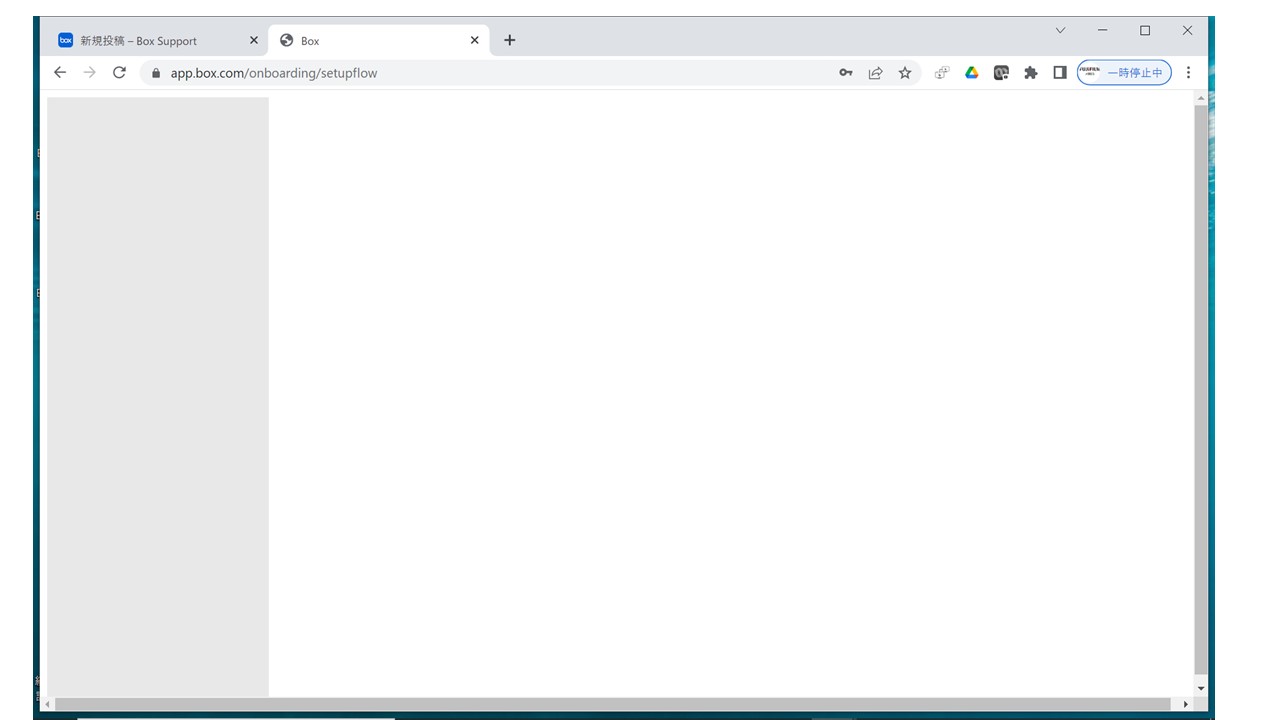Click the scroll right arrow
Viewport: 1280px width, 720px height.
[x=1186, y=704]
